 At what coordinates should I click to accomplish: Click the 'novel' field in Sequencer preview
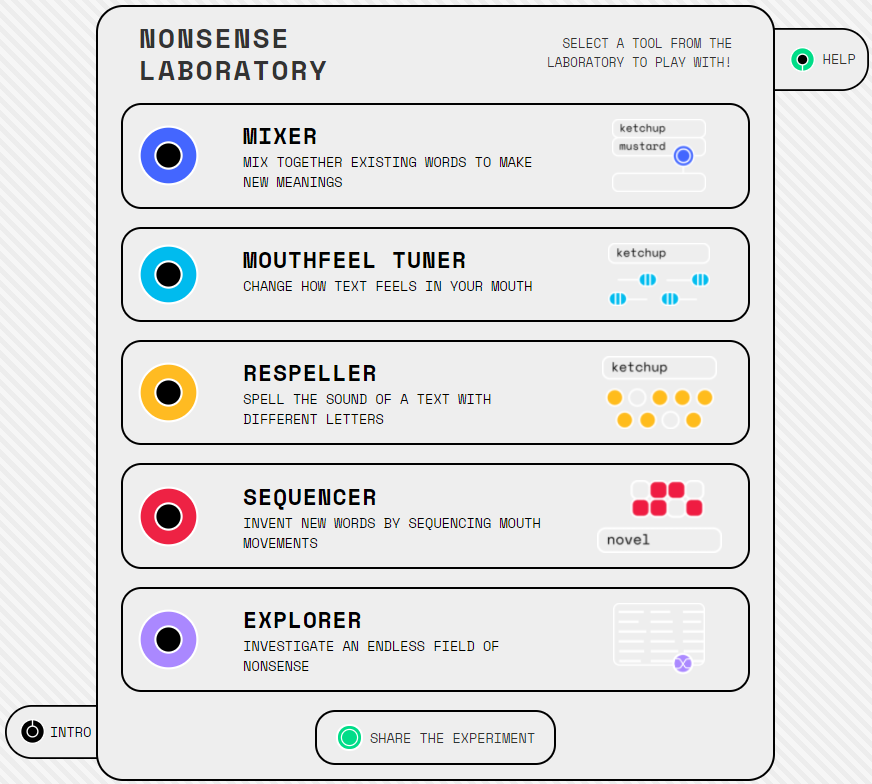(x=660, y=540)
